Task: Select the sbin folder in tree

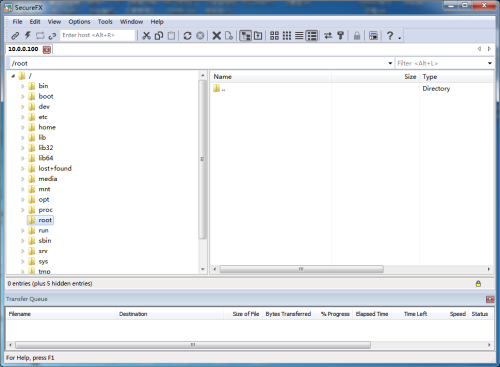Action: tap(45, 241)
